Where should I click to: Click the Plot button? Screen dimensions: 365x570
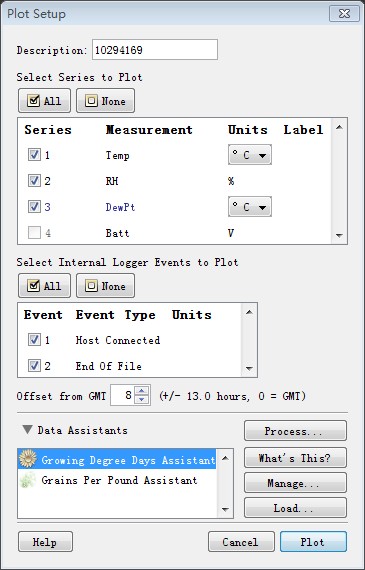313,542
